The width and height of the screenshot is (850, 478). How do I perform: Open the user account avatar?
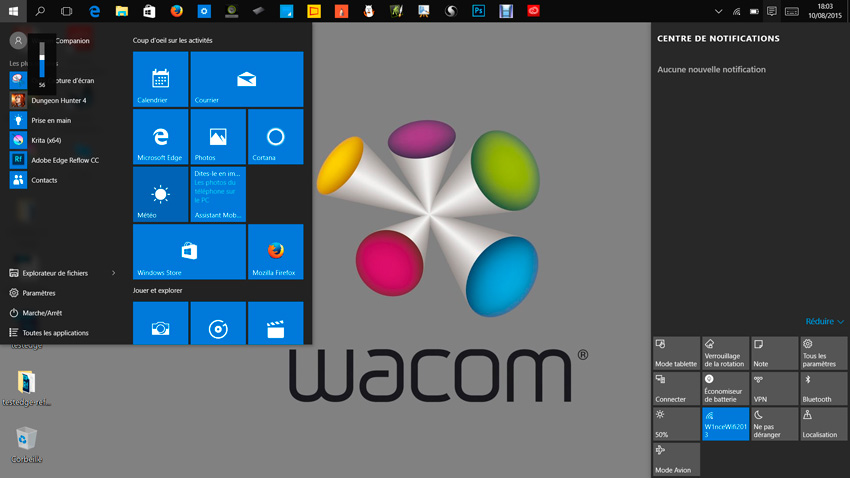point(18,40)
